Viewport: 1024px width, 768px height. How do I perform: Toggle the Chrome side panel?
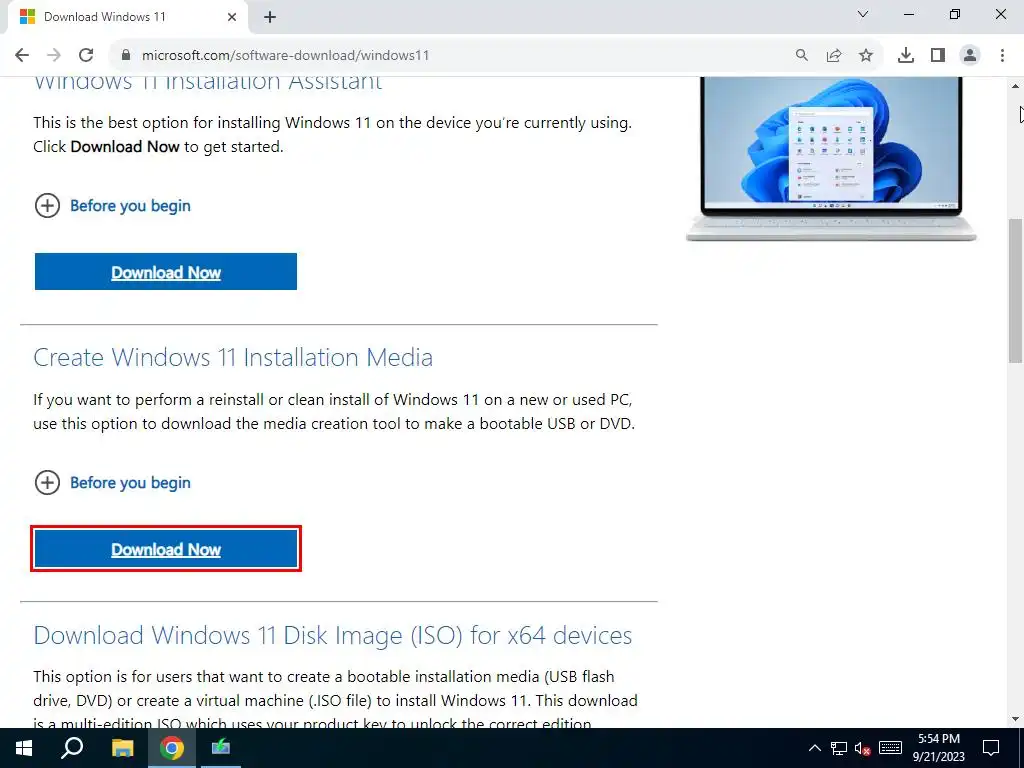point(938,55)
